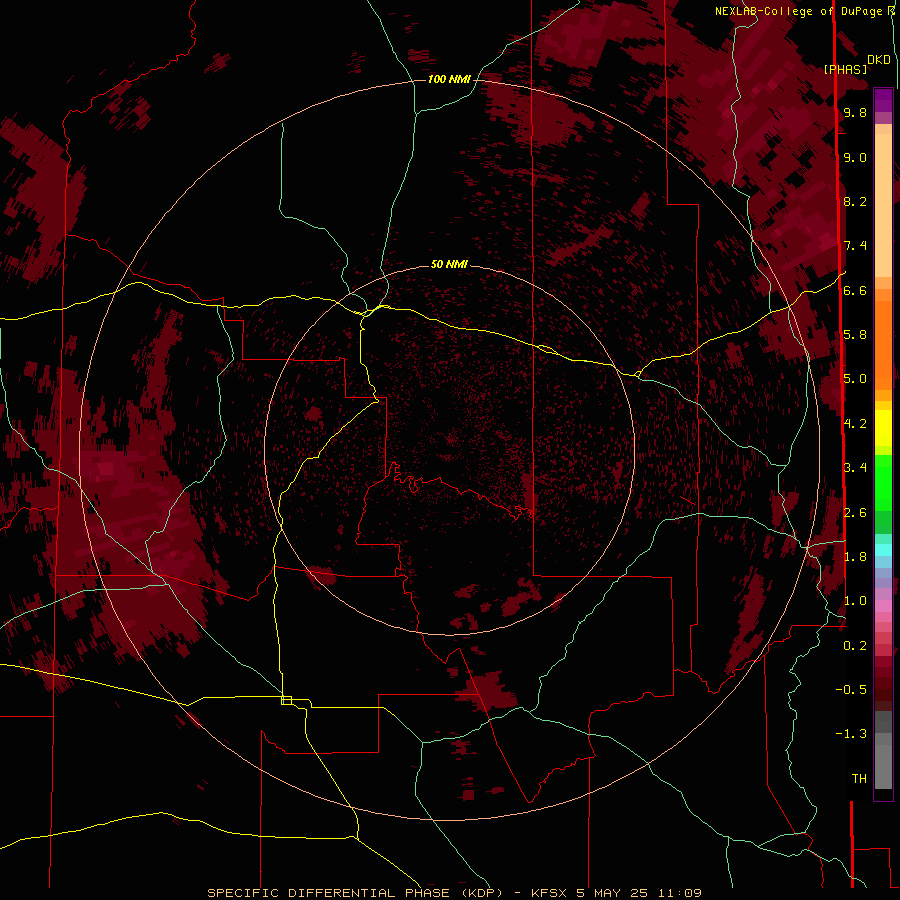The height and width of the screenshot is (900, 900).
Task: Click the 1.0 scale value
Action: [x=855, y=601]
